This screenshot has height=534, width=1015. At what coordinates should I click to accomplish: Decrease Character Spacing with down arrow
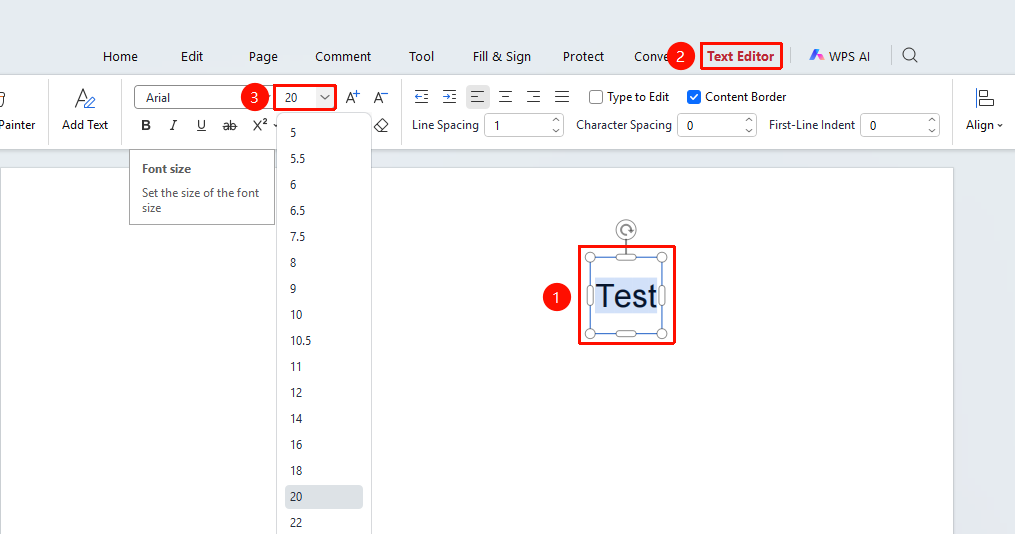[x=749, y=131]
